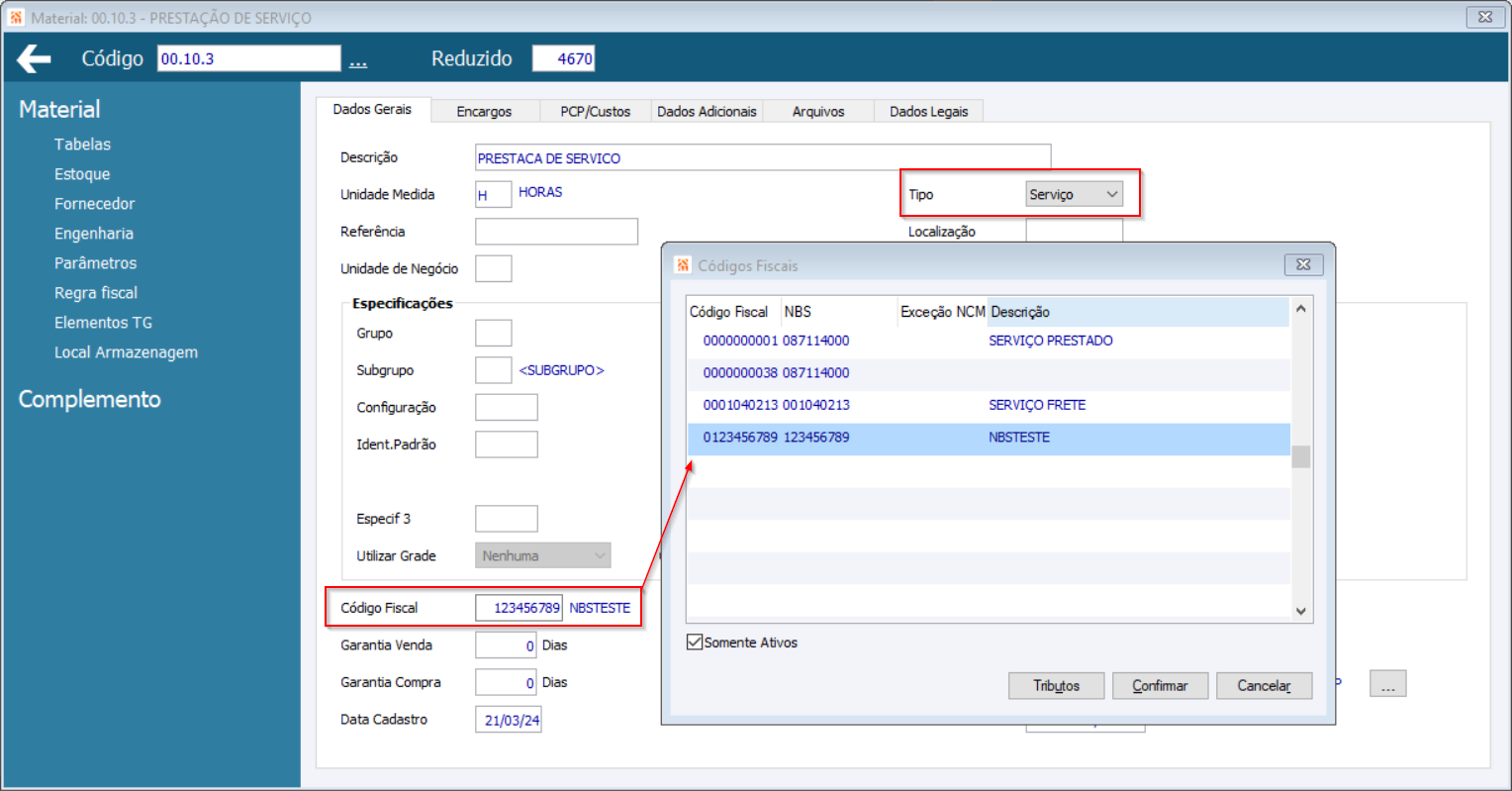Open the Tipo dropdown showing Serviço

point(1074,194)
